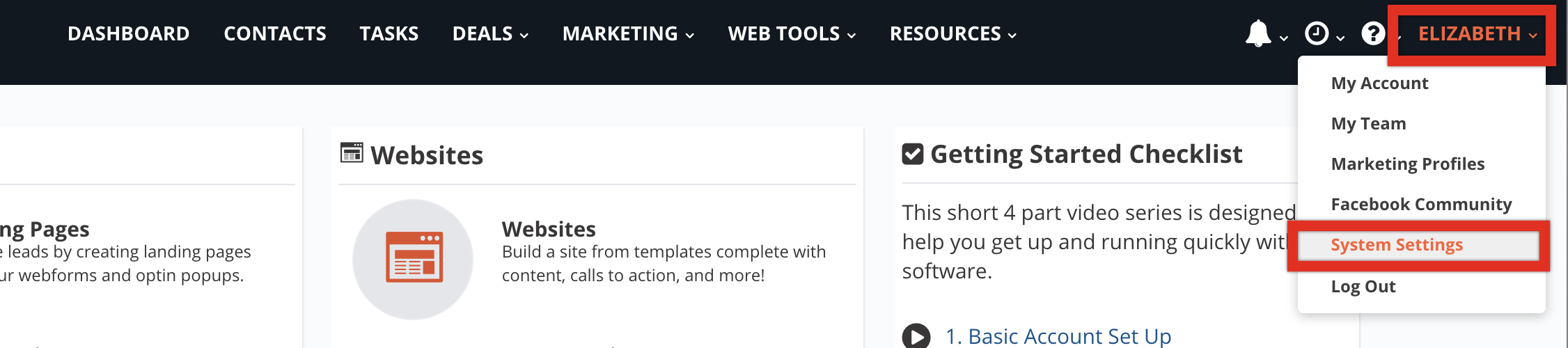The height and width of the screenshot is (348, 1568).
Task: Collapse the Elizabeth user menu
Action: 1477,33
